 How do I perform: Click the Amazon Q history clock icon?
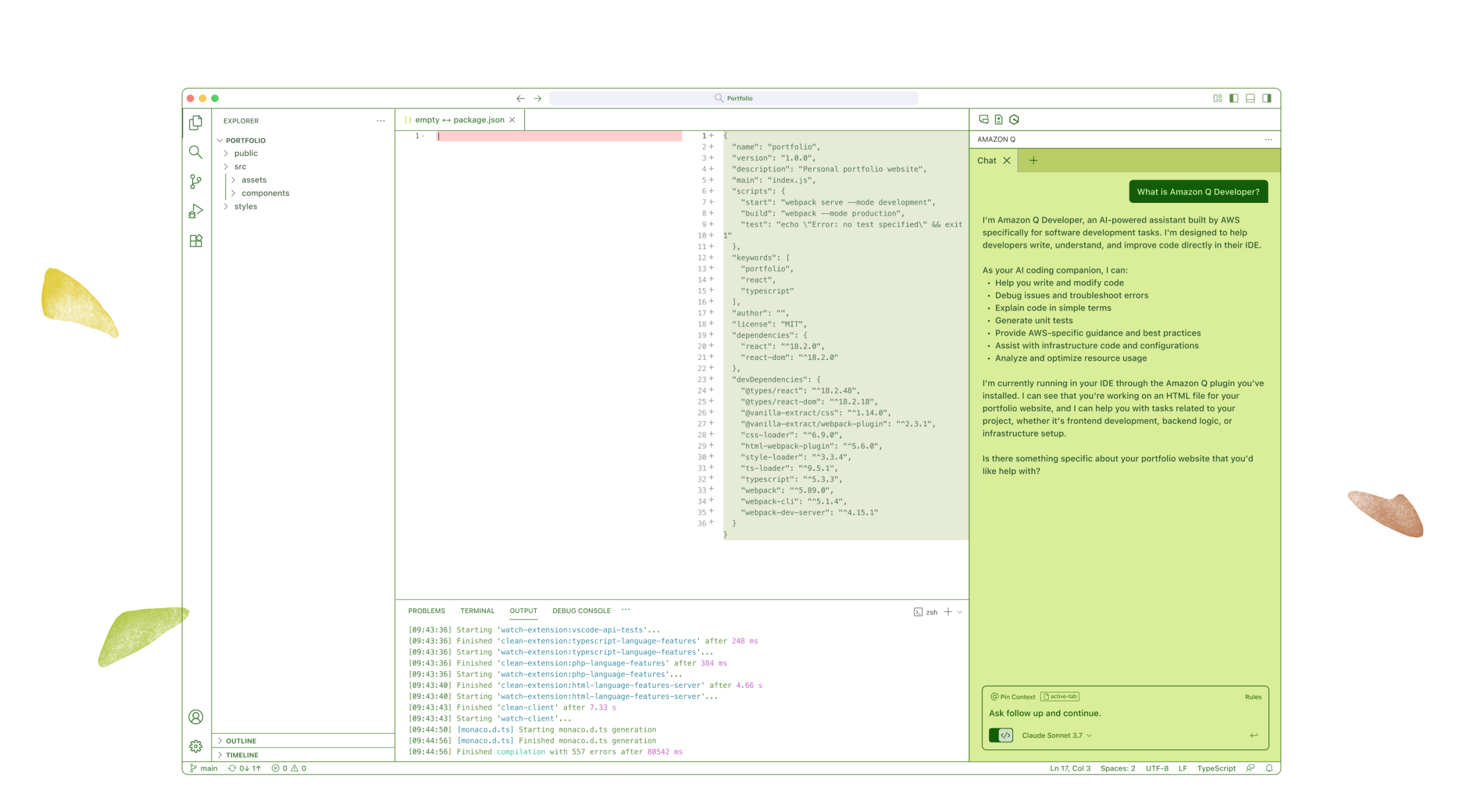(1014, 119)
